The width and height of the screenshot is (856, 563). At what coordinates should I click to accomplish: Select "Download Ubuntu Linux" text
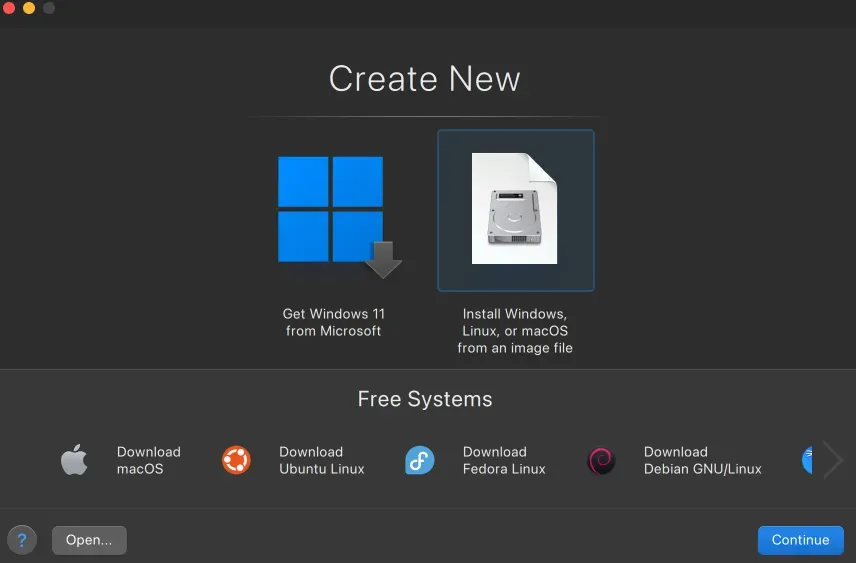click(322, 460)
